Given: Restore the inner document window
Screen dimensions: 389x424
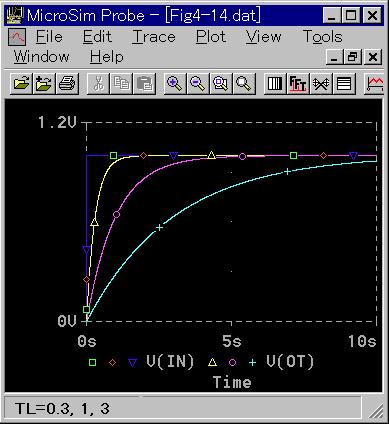Looking at the screenshot, I should tap(353, 57).
